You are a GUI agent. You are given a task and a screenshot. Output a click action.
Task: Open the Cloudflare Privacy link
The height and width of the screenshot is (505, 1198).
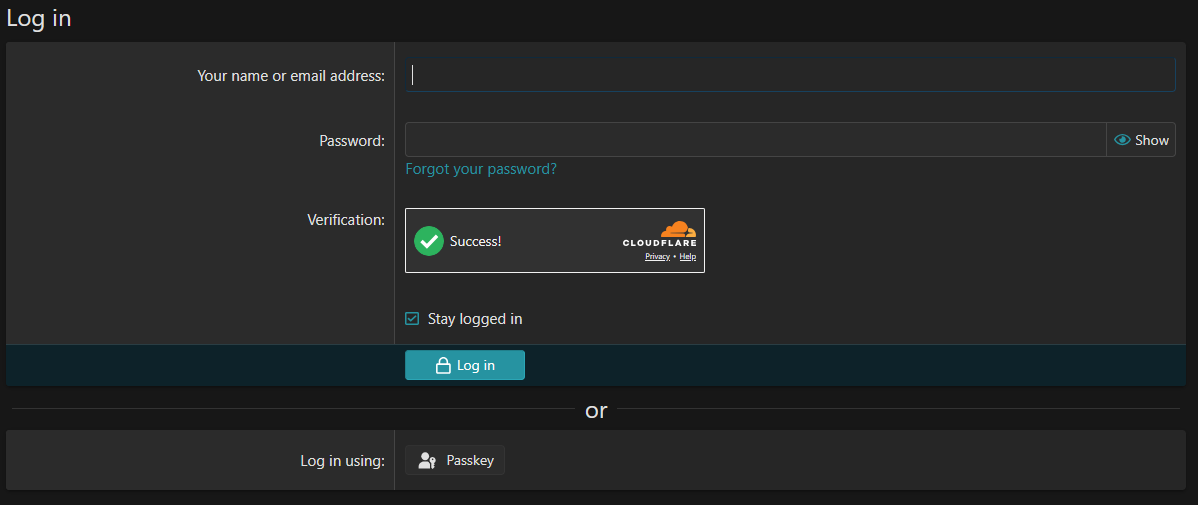(657, 257)
